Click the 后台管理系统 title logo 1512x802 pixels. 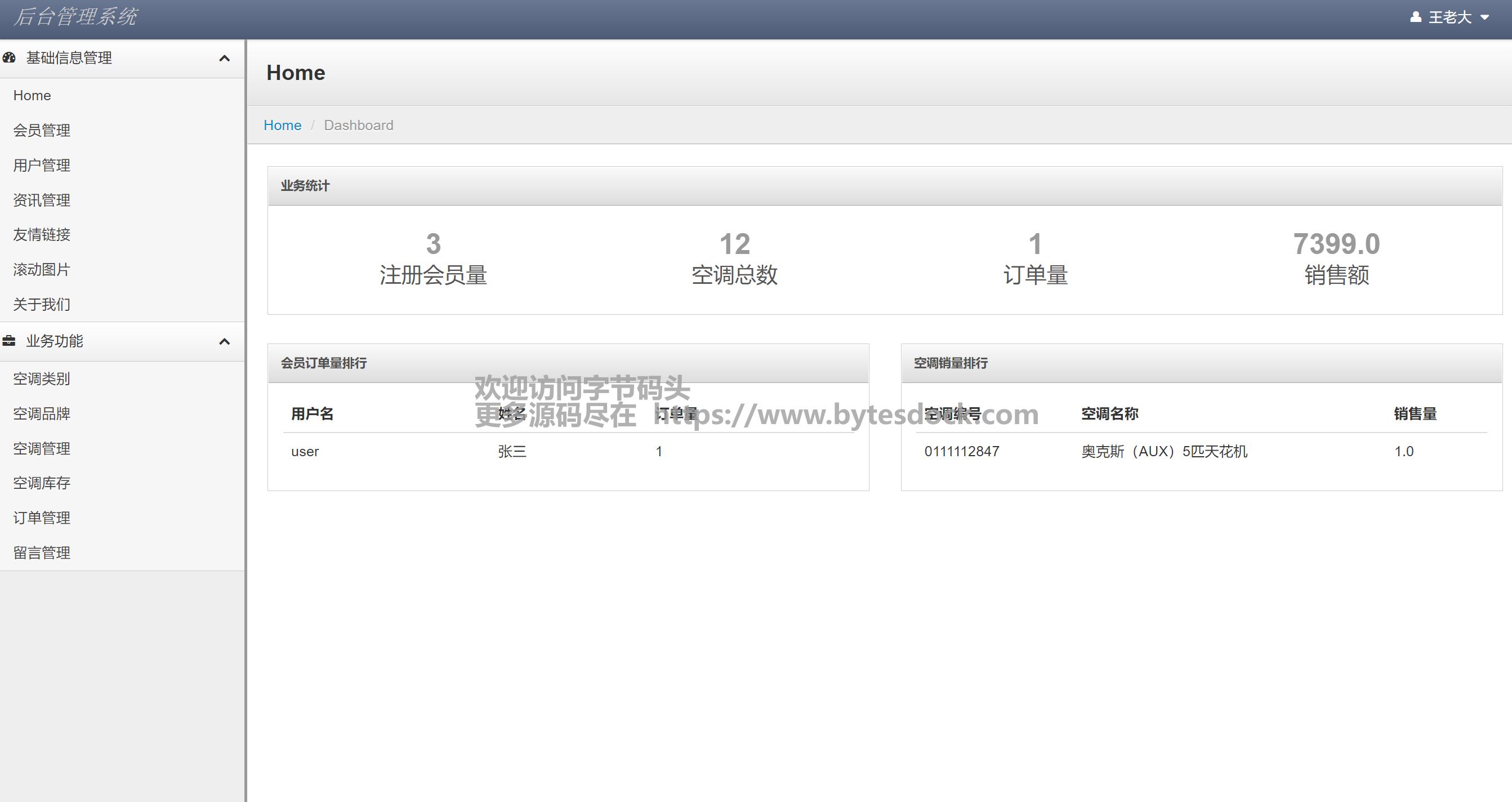click(75, 16)
